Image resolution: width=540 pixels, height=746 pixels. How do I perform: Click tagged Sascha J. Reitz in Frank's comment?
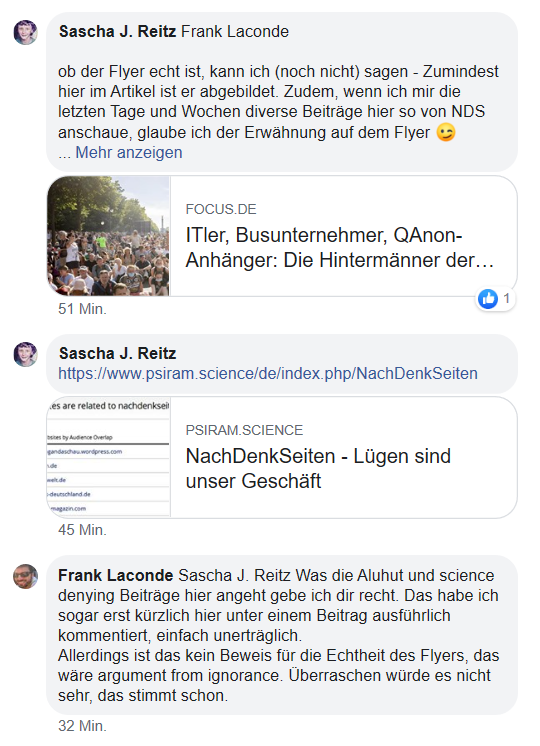(235, 576)
